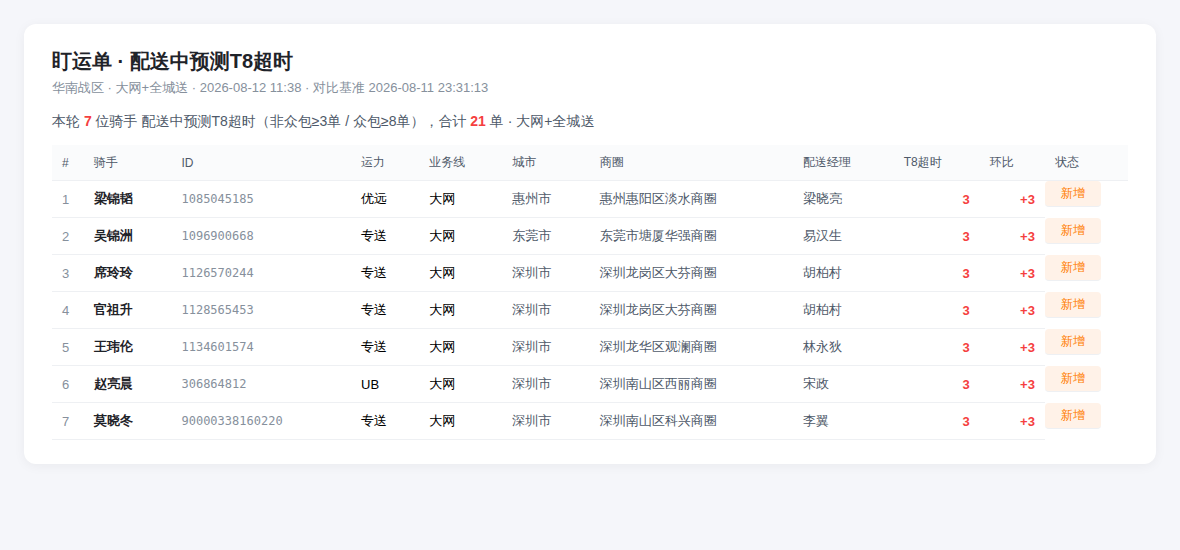Click the 华南战区 subtitle line
The height and width of the screenshot is (550, 1180).
click(x=269, y=87)
